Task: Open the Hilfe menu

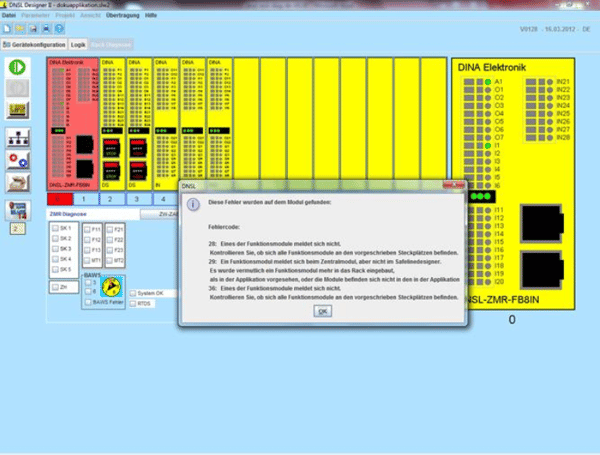Action: click(x=150, y=17)
